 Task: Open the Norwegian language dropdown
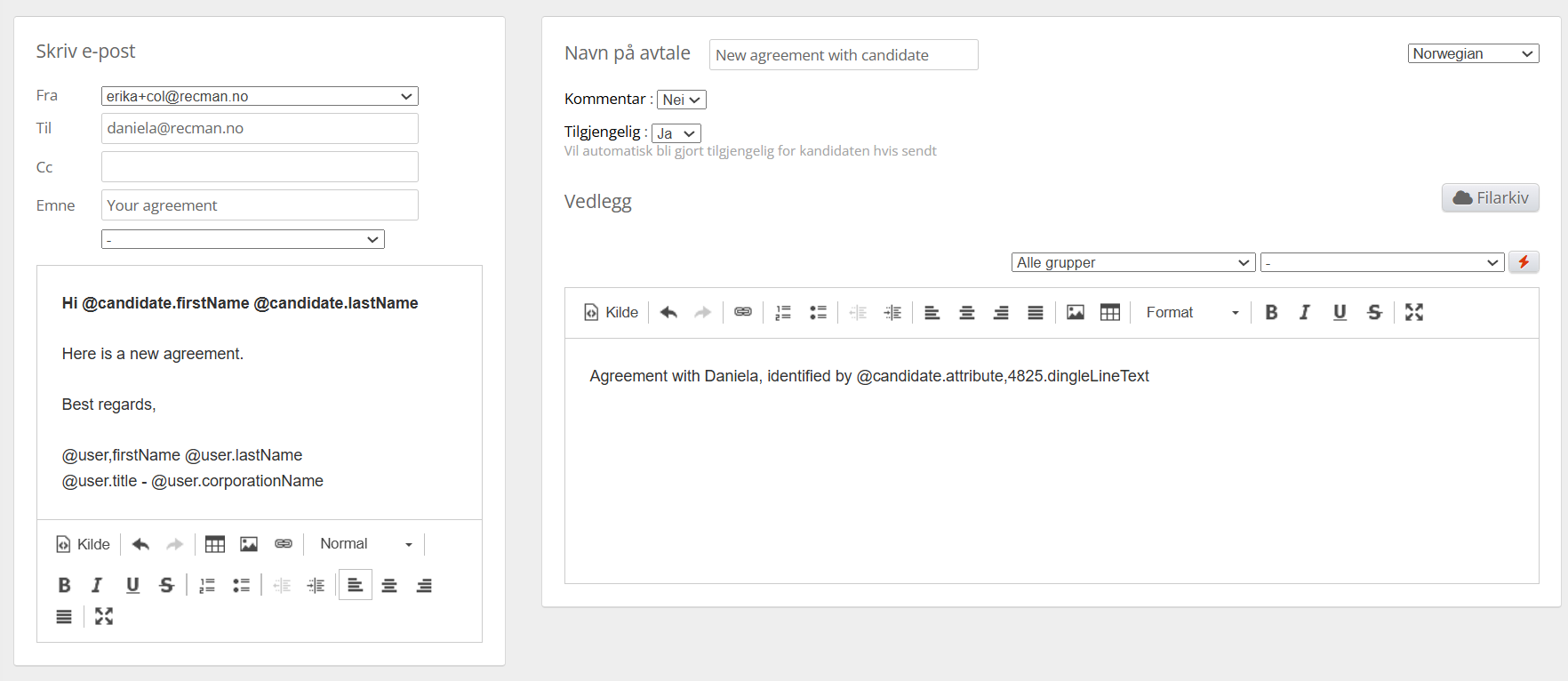click(1472, 53)
